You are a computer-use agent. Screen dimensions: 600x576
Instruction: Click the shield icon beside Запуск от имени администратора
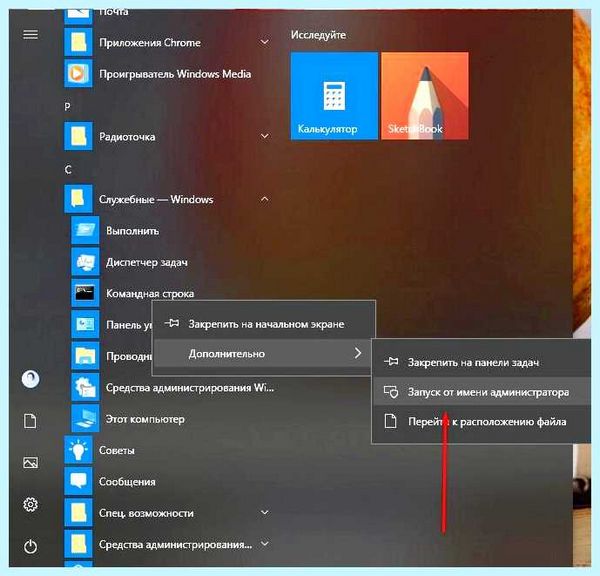point(391,392)
